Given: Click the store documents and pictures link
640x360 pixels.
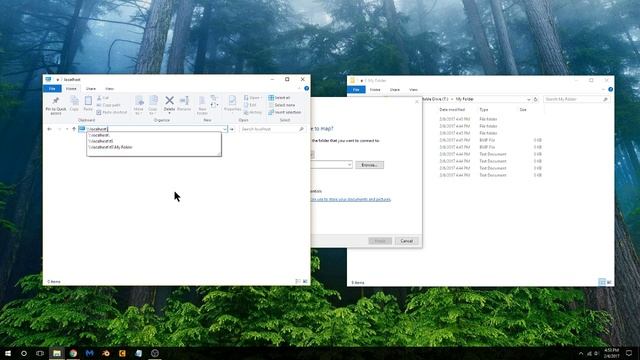Looking at the screenshot, I should point(351,199).
